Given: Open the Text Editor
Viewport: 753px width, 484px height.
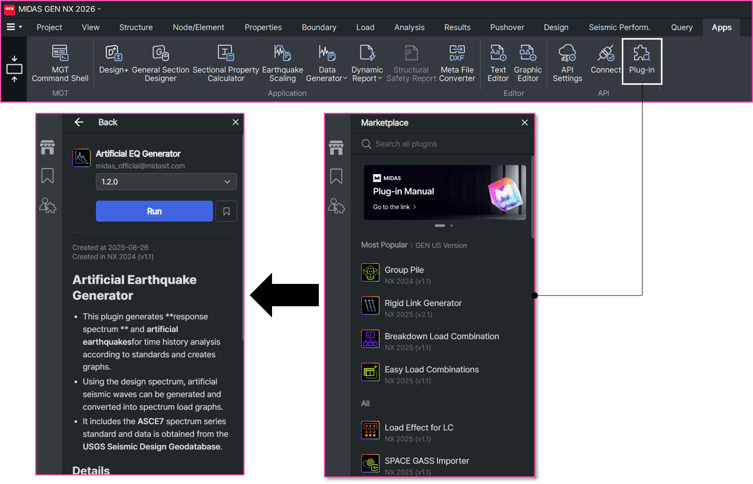Looking at the screenshot, I should click(498, 62).
